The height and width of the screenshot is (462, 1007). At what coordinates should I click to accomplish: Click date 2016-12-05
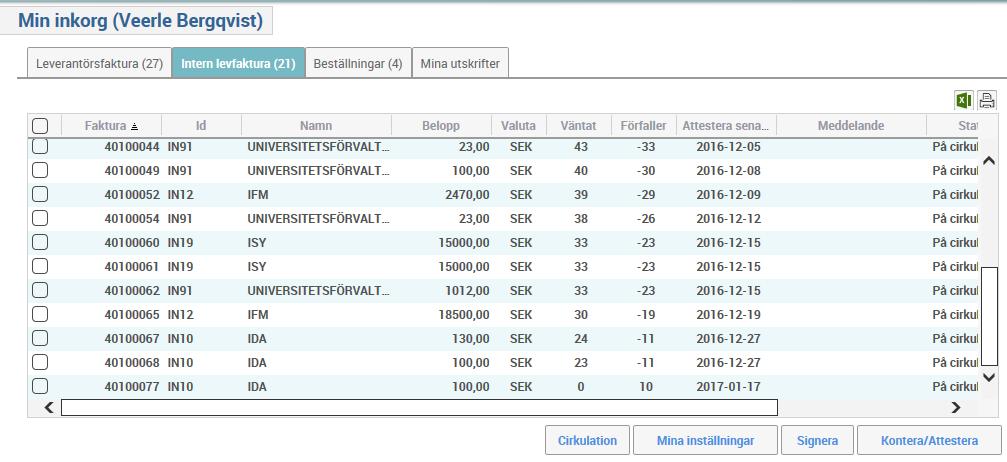pos(728,147)
